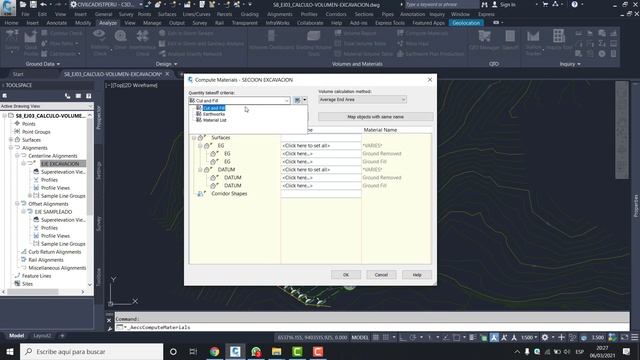Image resolution: width=640 pixels, height=360 pixels.
Task: Click the Compute Materials ribbon command
Action: point(422,33)
